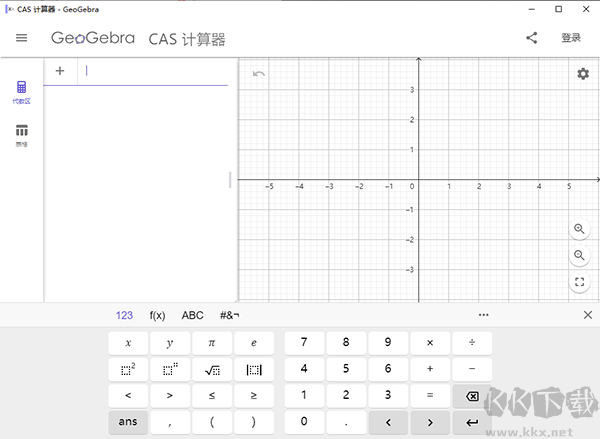This screenshot has height=439, width=600.
Task: Expand the keyboard more options ellipsis
Action: (484, 315)
